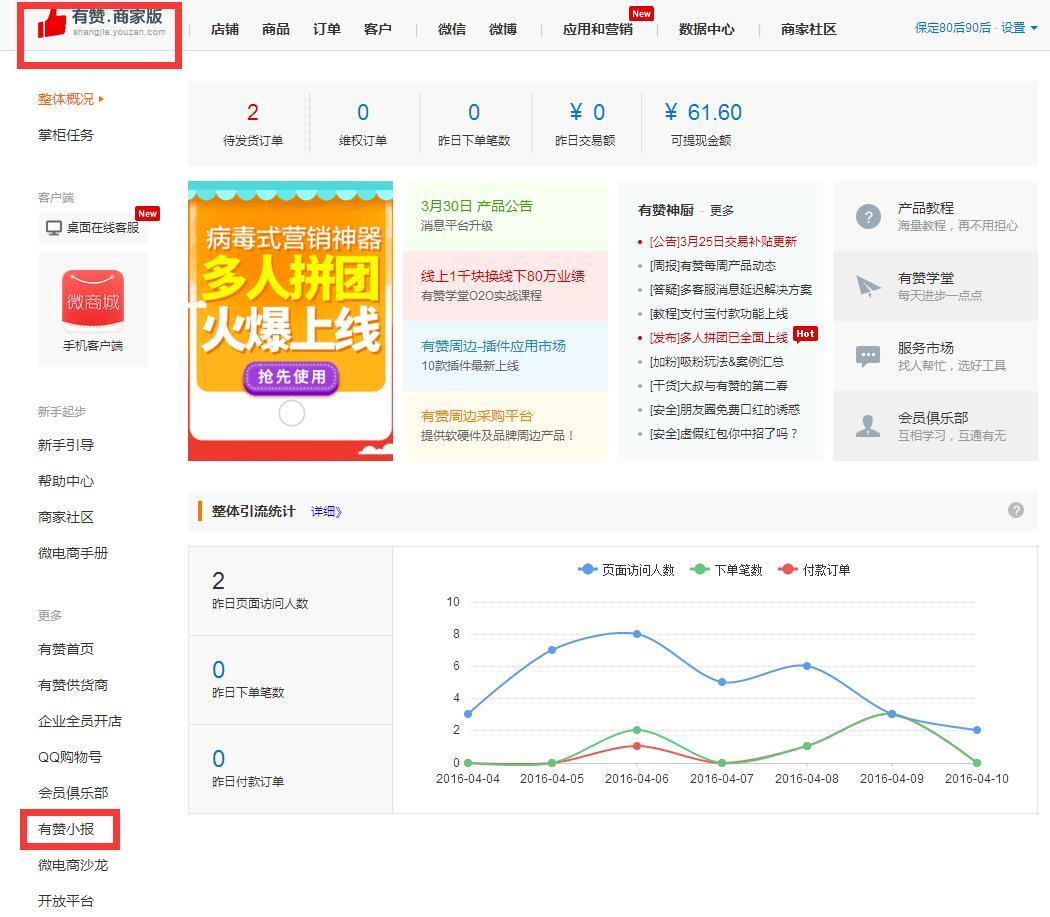
Task: Open the 设置 dropdown arrow
Action: [x=1034, y=28]
